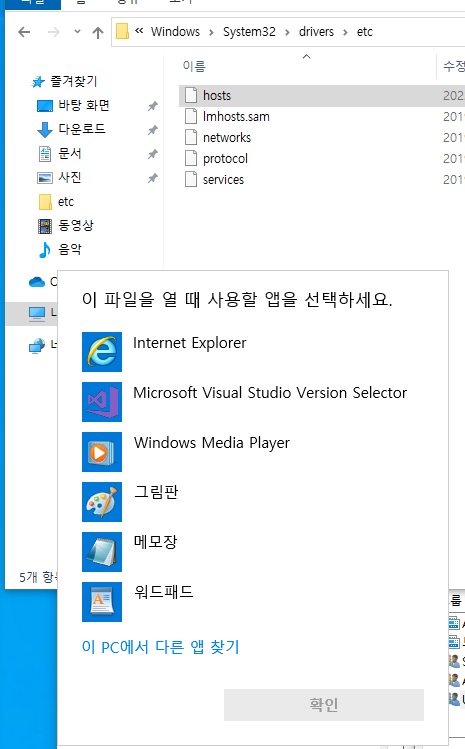
Task: Select drivers in the address path
Action: click(316, 32)
